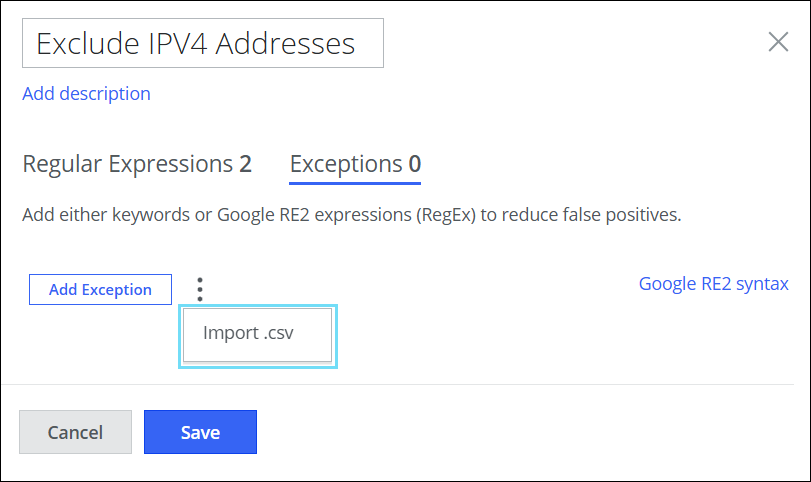This screenshot has height=482, width=811.
Task: Discard the changes using Cancel
Action: 75,432
